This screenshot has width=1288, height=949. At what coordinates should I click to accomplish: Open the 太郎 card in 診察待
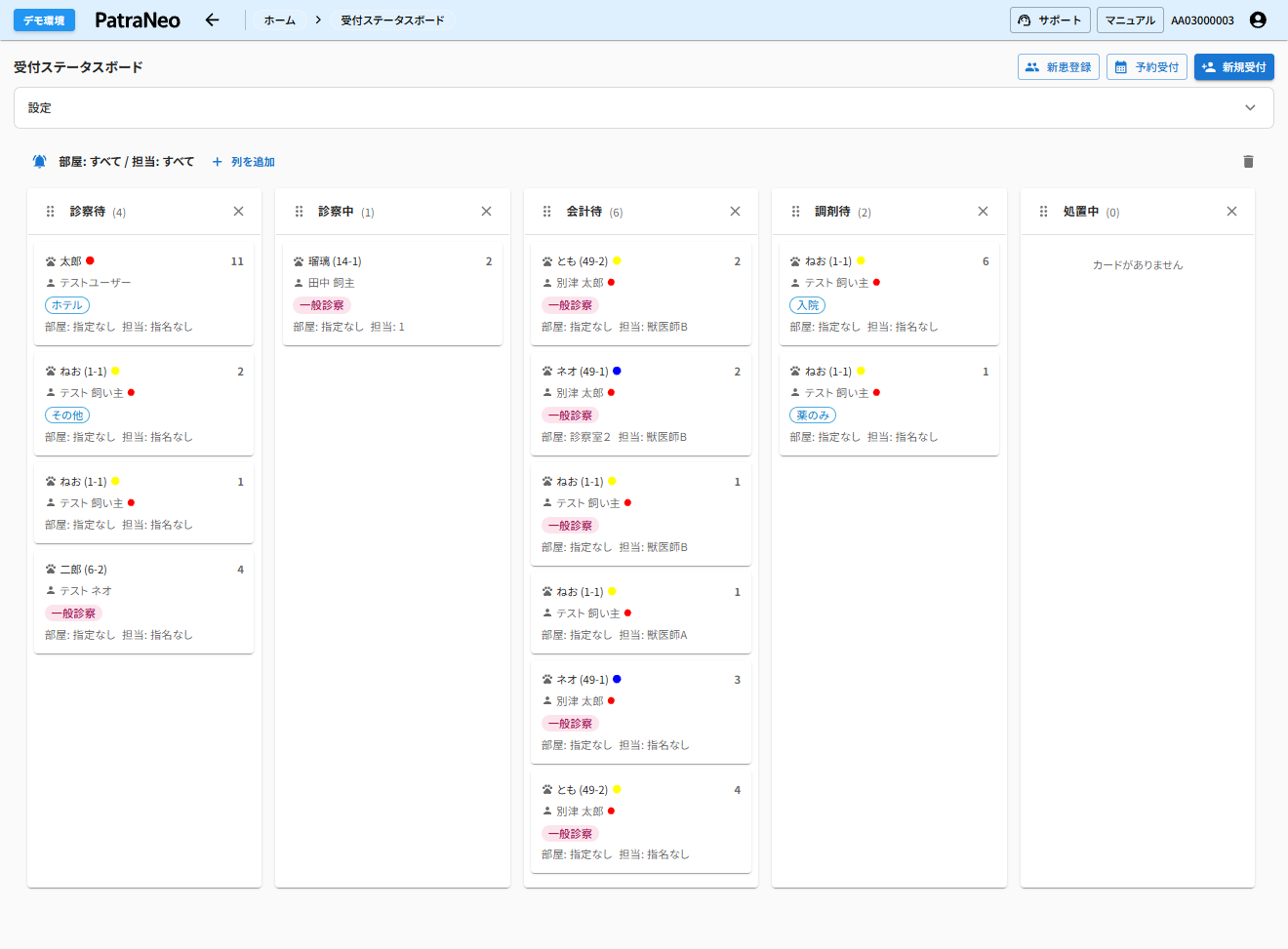[144, 294]
